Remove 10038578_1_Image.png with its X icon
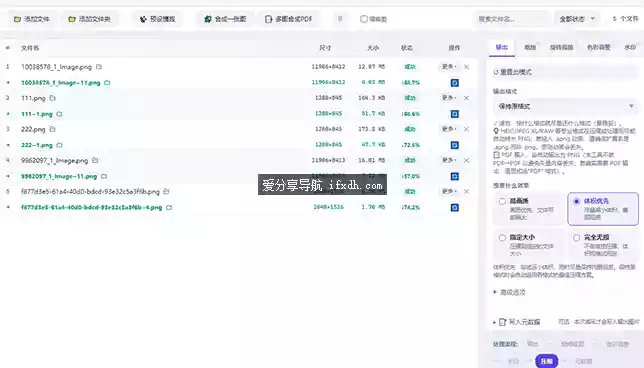Image resolution: width=644 pixels, height=368 pixels. click(467, 67)
